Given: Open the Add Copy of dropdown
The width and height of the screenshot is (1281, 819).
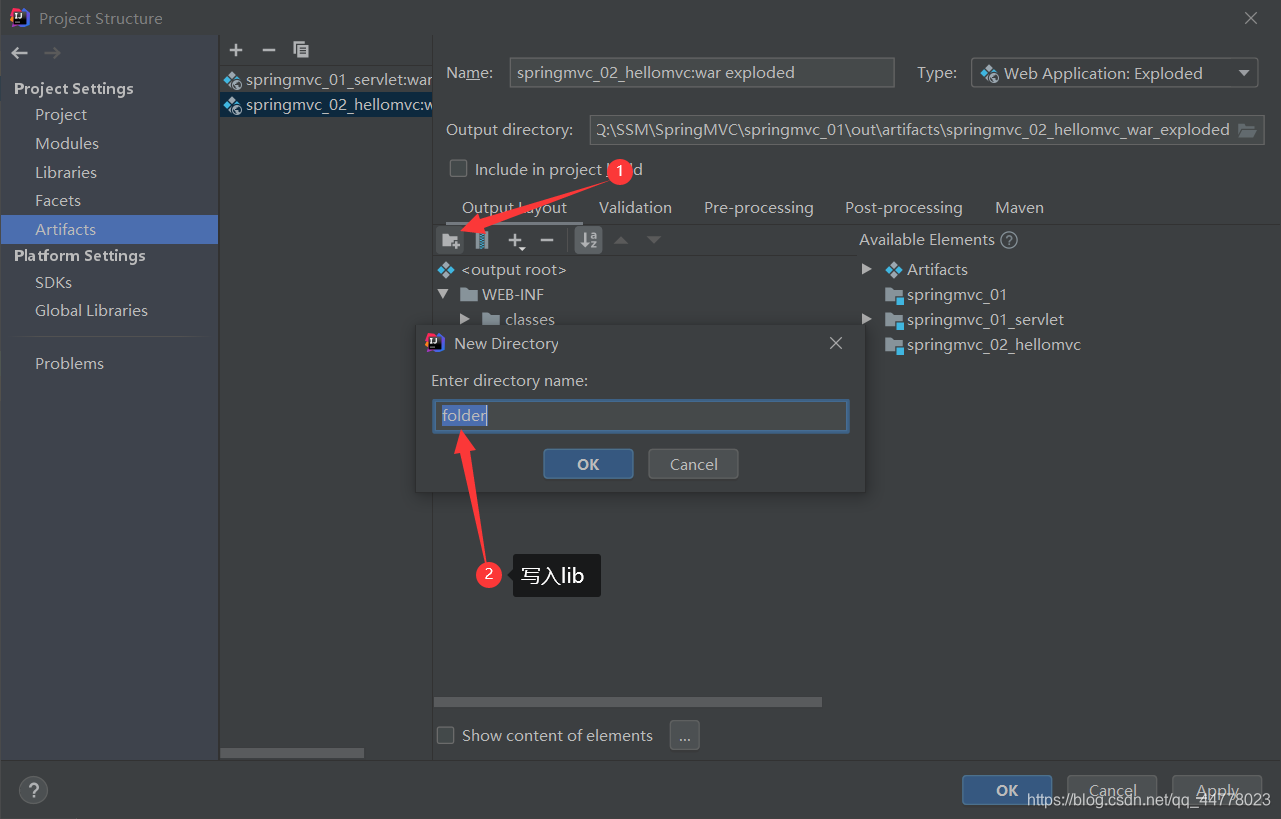Looking at the screenshot, I should 516,240.
